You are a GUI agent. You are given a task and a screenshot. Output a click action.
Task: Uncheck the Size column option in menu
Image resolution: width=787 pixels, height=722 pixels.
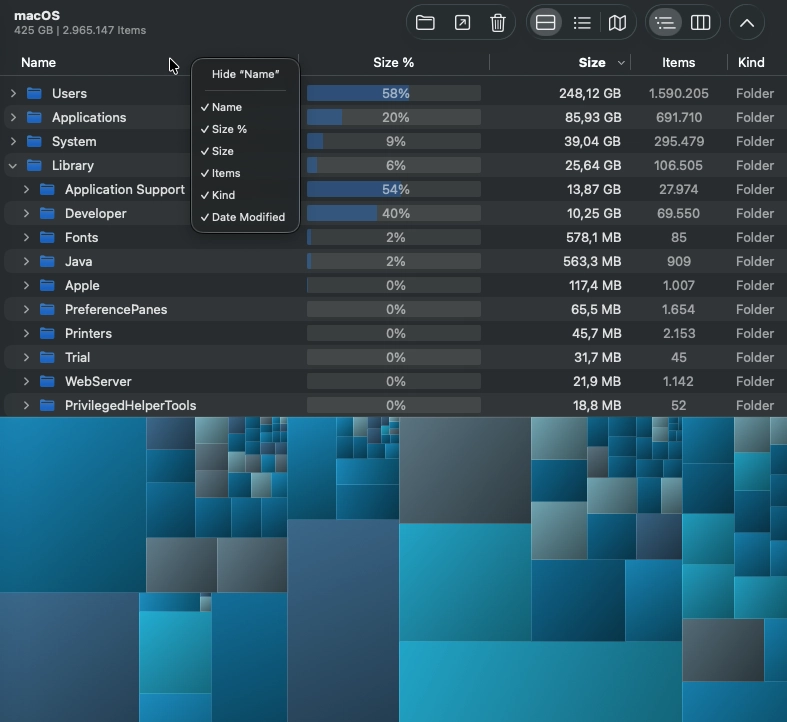245,151
